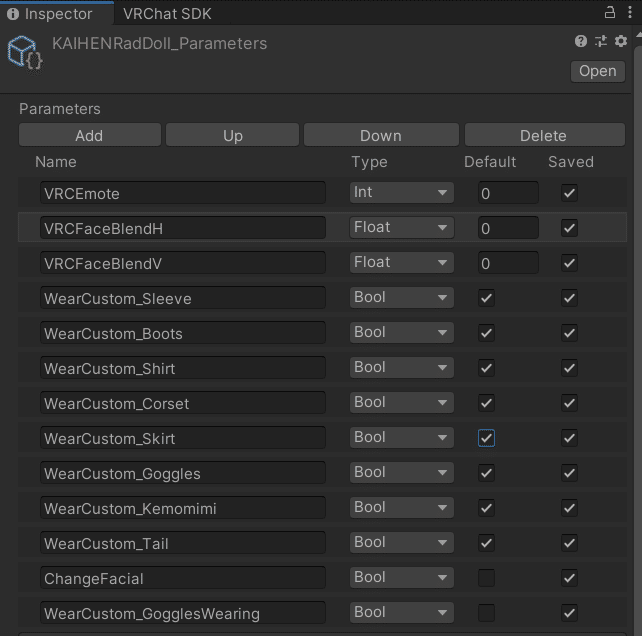Open the WearCustom_Tail type dropdown
642x636 pixels.
(x=401, y=543)
